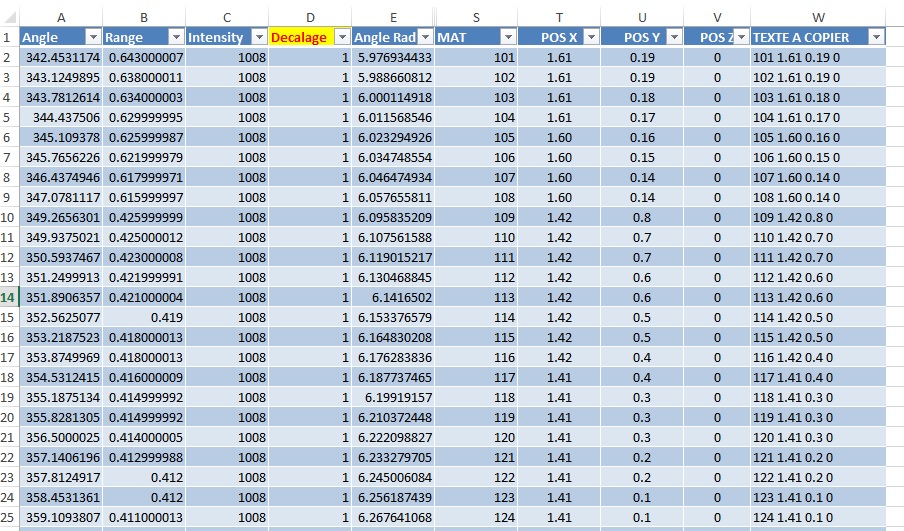Select Intensity cell 1008 in row 2
This screenshot has height=531, width=904.
click(227, 58)
